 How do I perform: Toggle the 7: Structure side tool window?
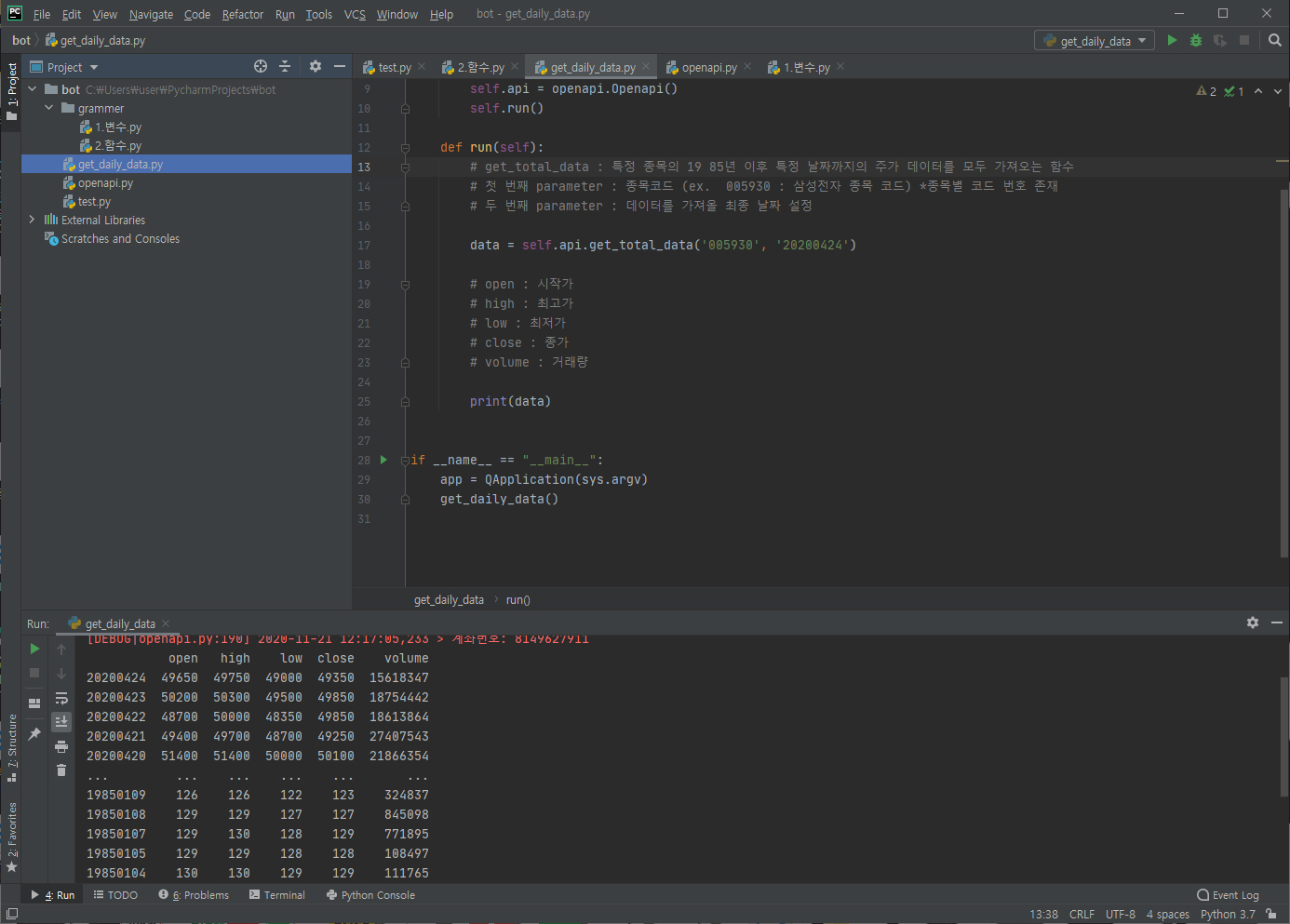[11, 748]
